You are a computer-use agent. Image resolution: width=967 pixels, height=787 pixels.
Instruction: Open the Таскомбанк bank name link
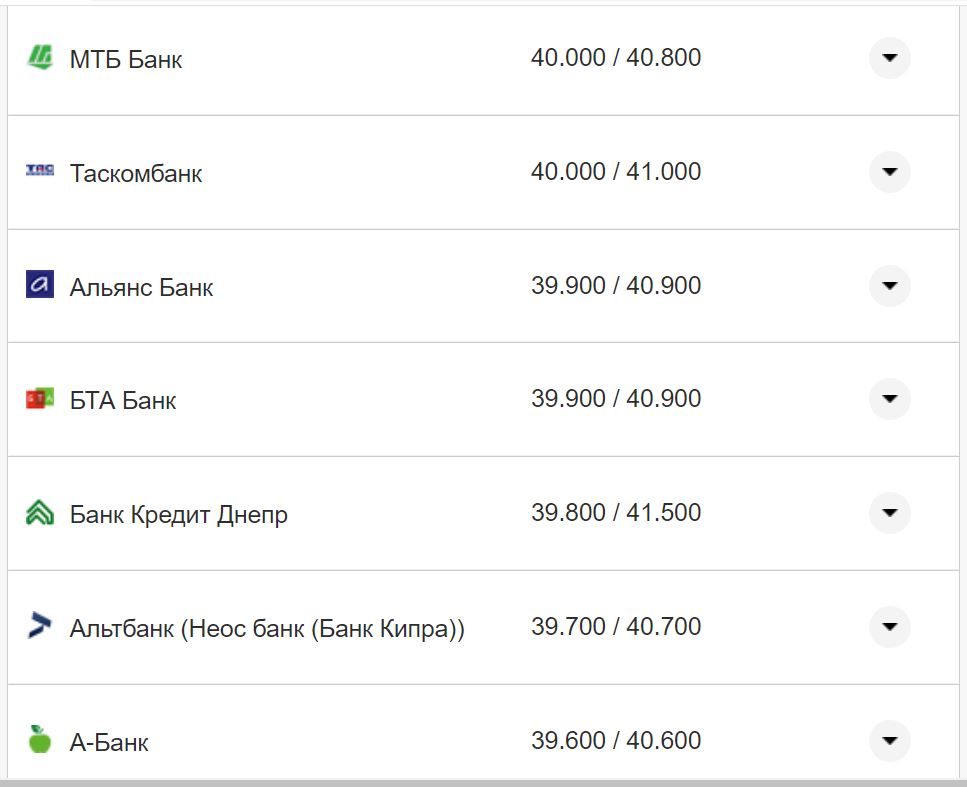136,173
